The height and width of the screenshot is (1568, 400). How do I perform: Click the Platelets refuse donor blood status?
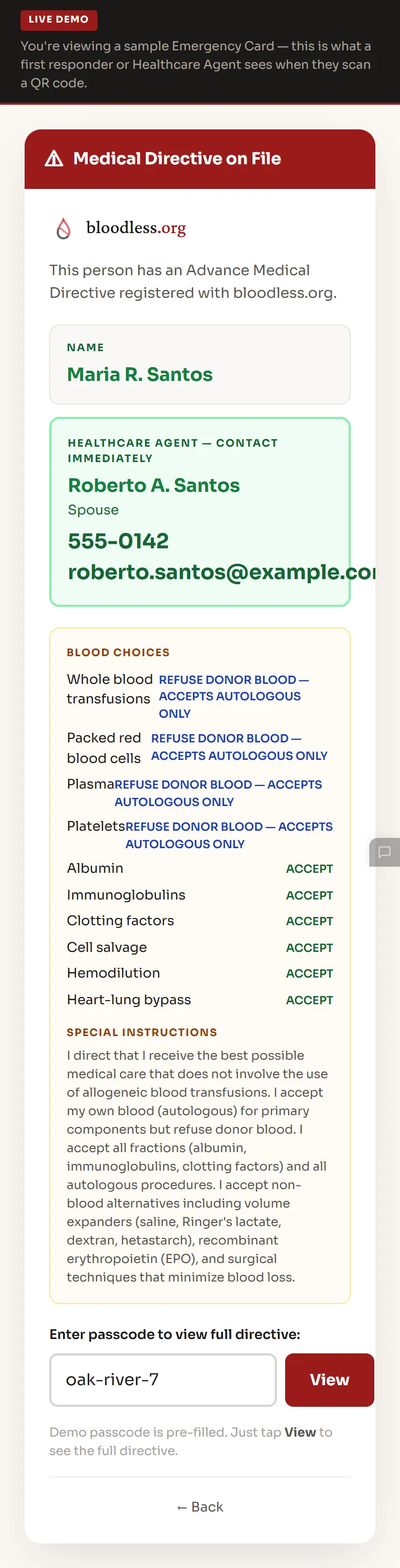229,835
